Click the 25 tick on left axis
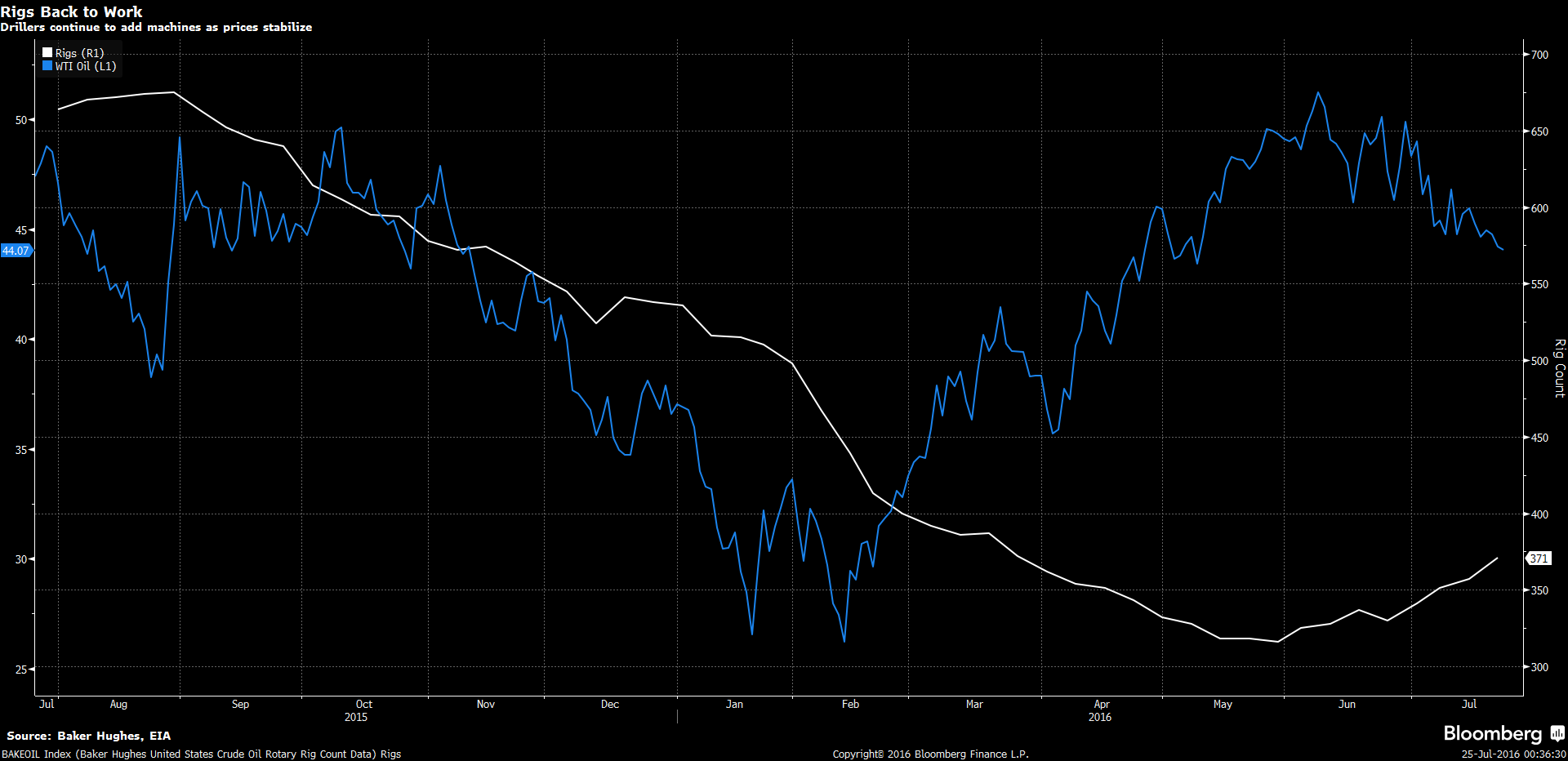 click(21, 669)
